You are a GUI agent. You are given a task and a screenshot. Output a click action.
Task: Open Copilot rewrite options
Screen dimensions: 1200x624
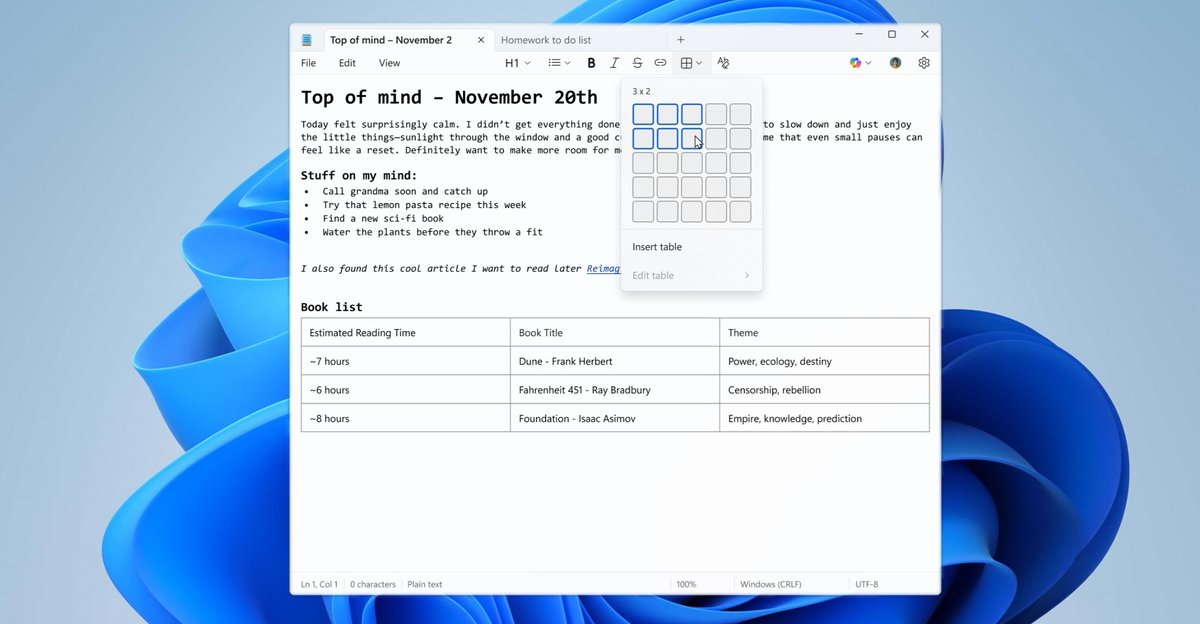tap(857, 62)
